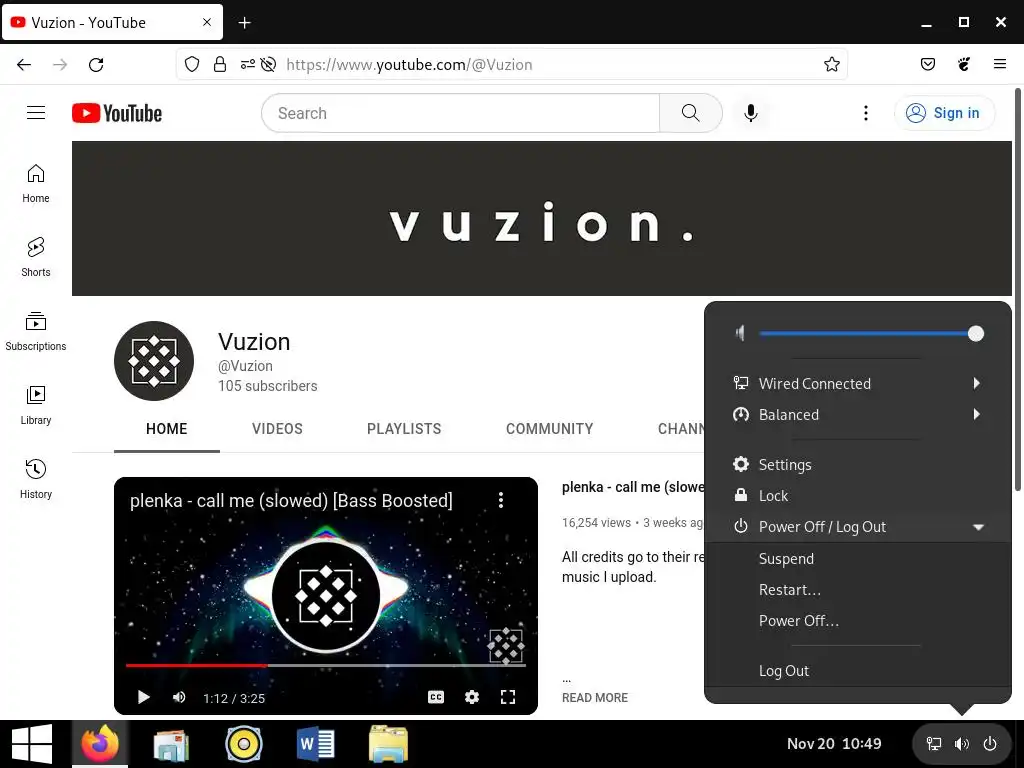Open YouTube three-dot settings menu
Screen dimensions: 1024x768
[866, 113]
